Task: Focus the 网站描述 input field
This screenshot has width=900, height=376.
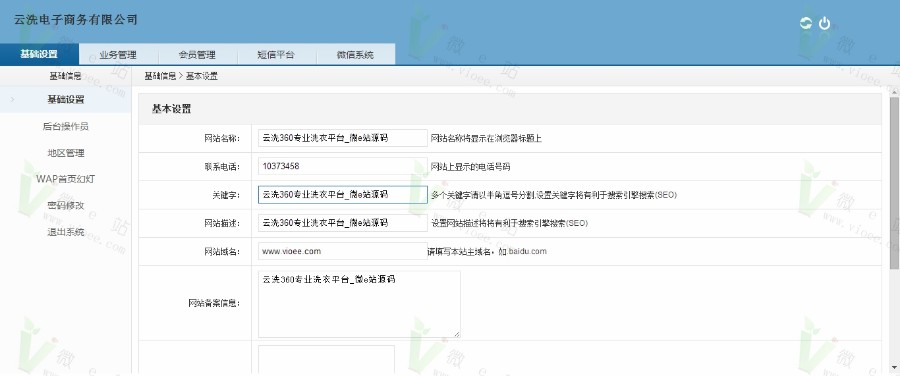Action: tap(343, 223)
